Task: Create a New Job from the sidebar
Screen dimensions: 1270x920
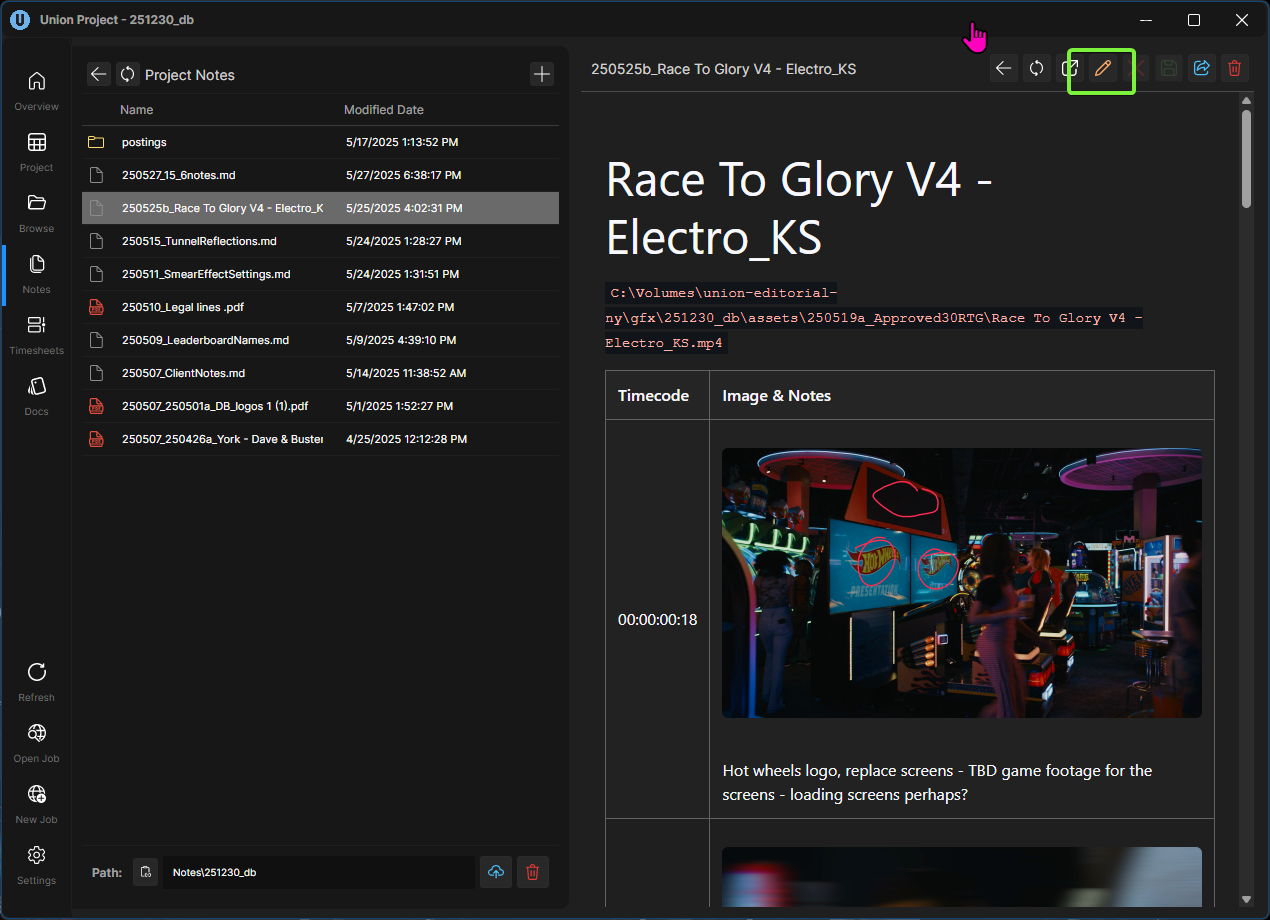Action: coord(36,802)
